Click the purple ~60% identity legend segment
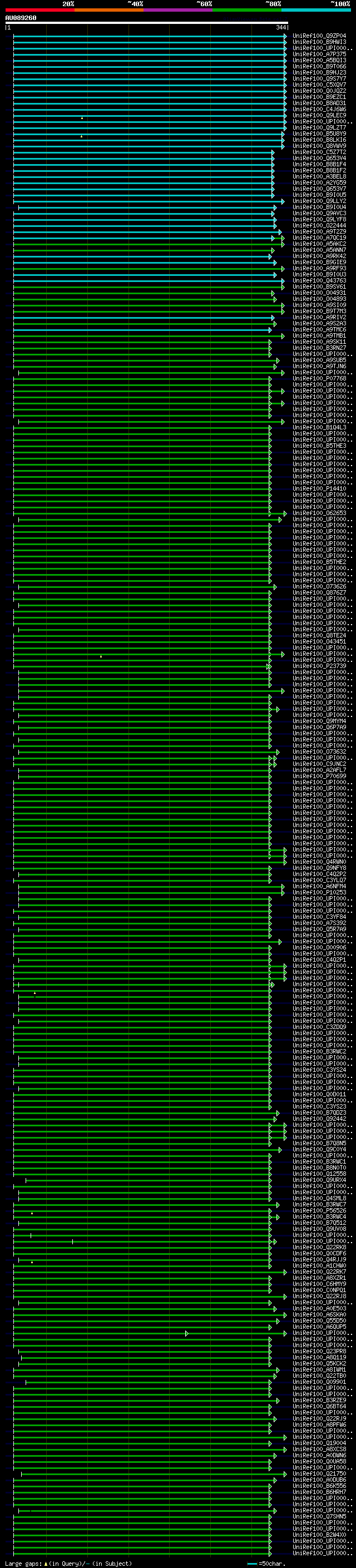The image size is (356, 1568). [x=177, y=10]
